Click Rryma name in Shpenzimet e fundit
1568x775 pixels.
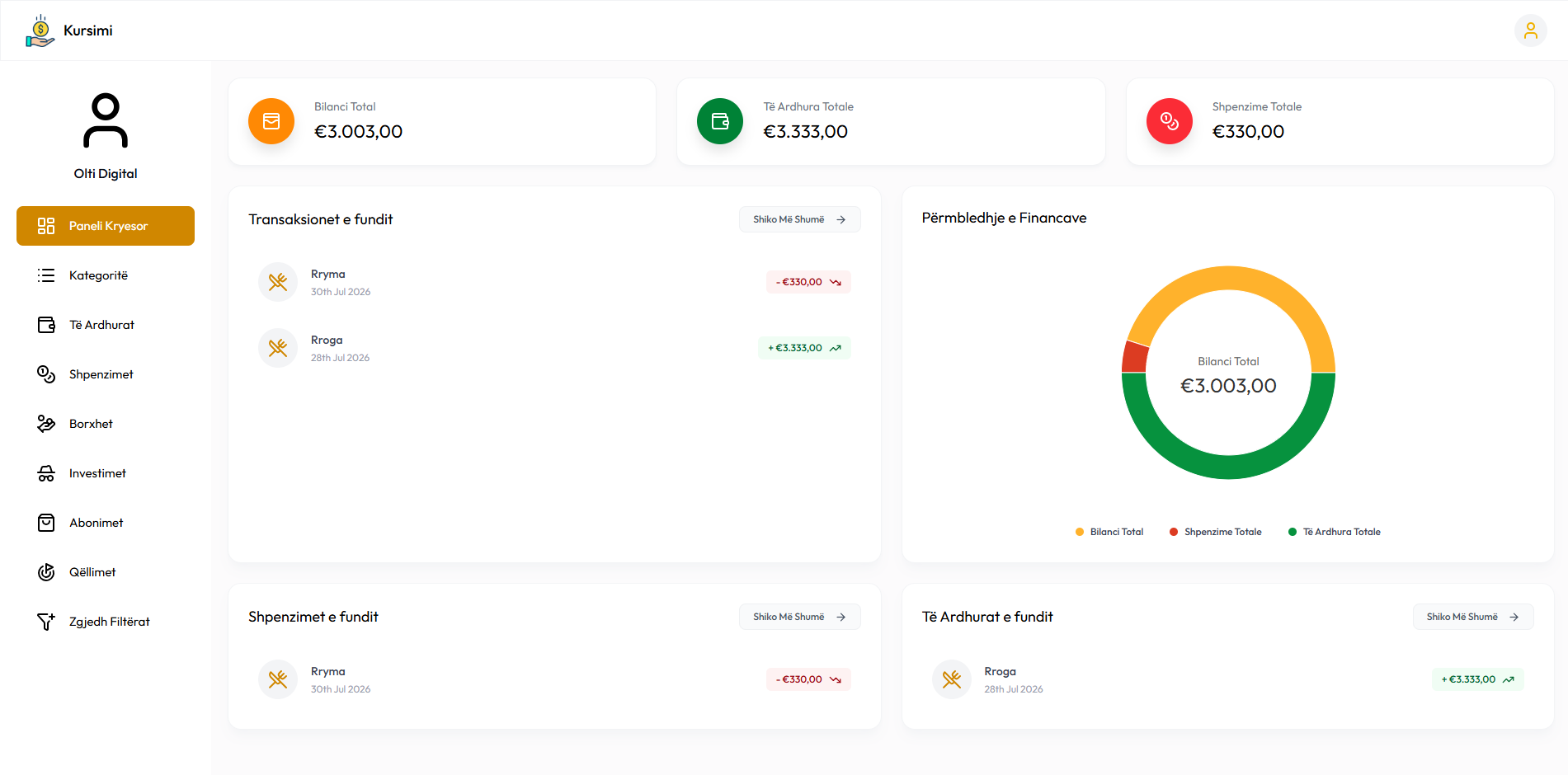[x=328, y=672]
